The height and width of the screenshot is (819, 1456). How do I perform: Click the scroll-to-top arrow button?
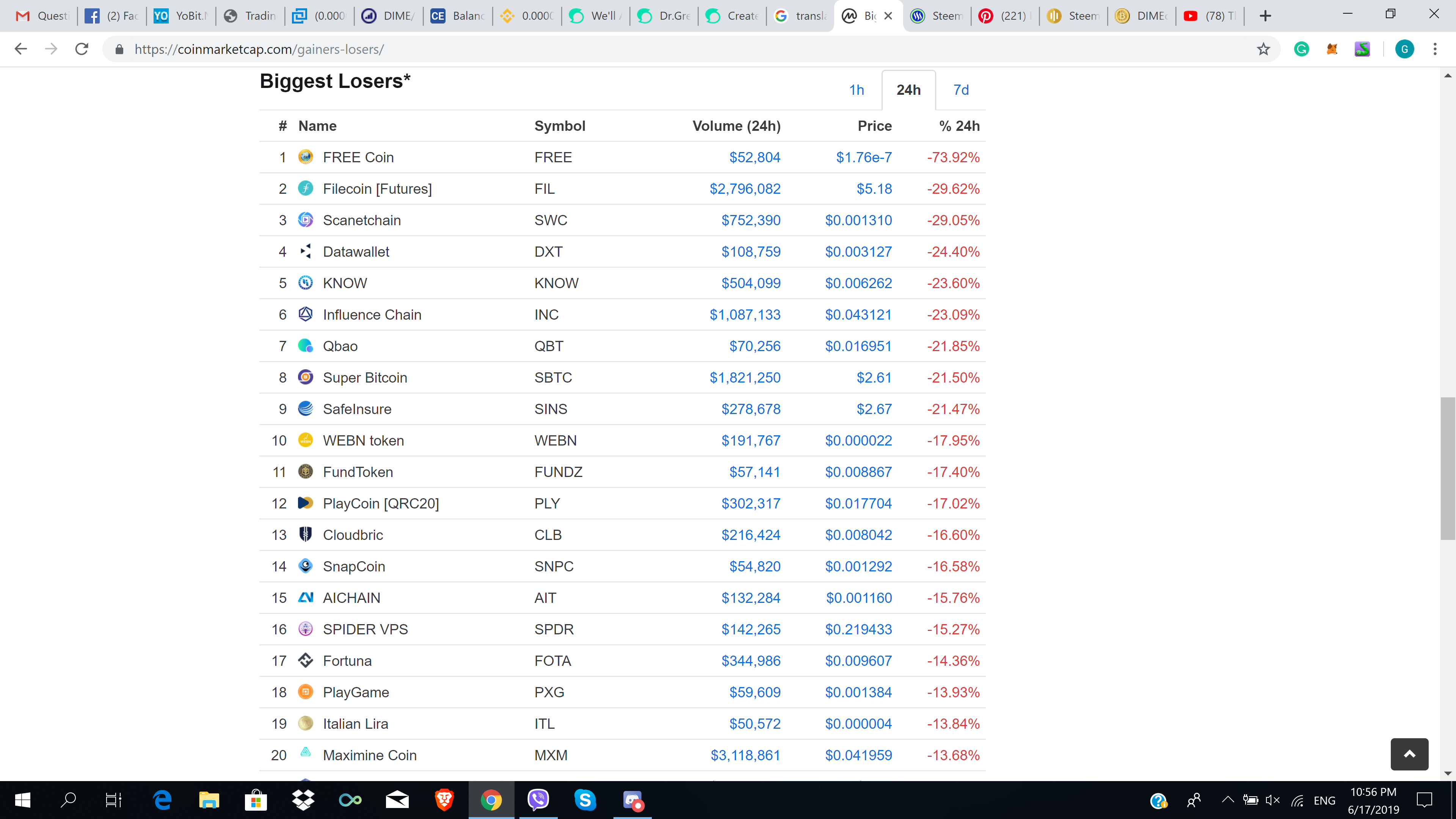click(1409, 753)
